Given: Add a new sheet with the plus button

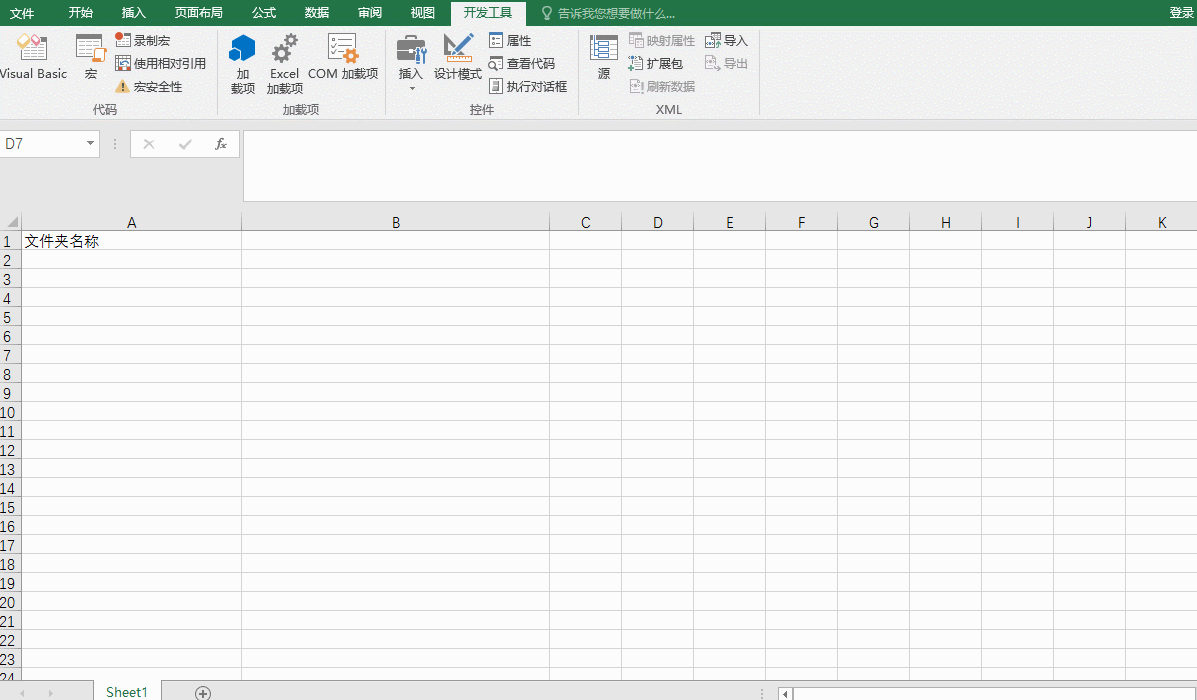Looking at the screenshot, I should [202, 691].
